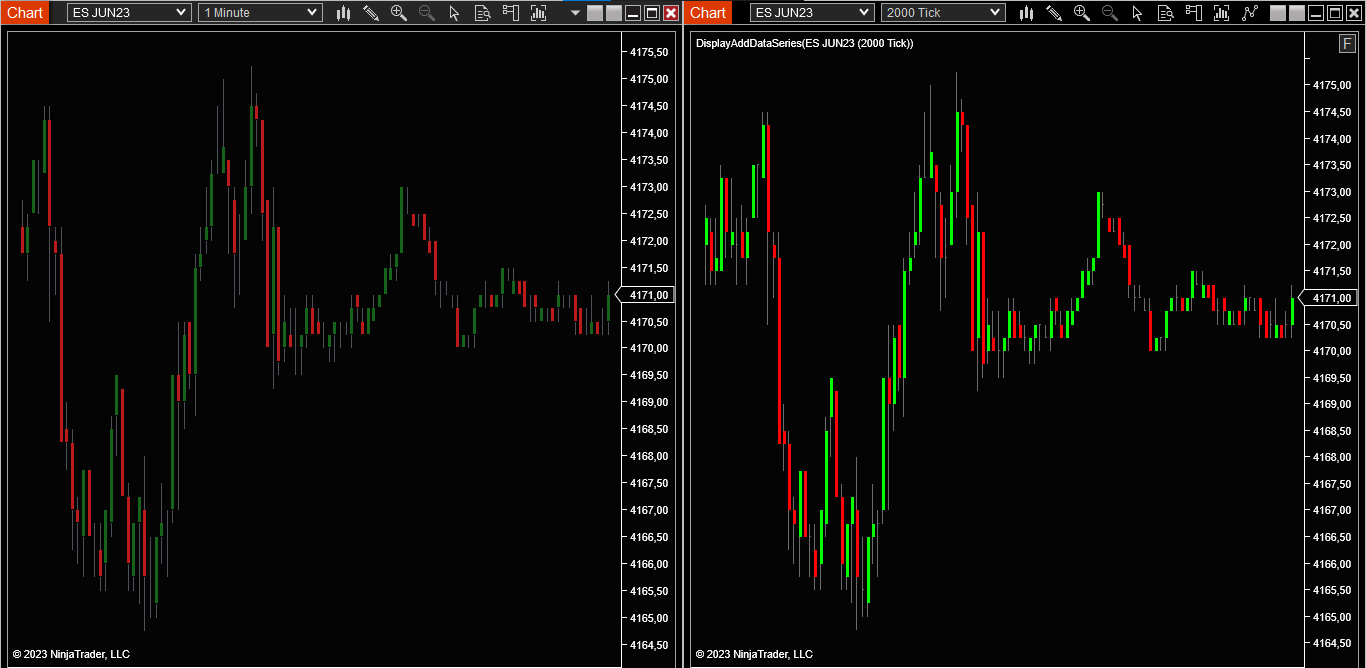This screenshot has height=668, width=1366.
Task: Select Drawing Tools pencil in 1 Minute chart
Action: tap(371, 13)
